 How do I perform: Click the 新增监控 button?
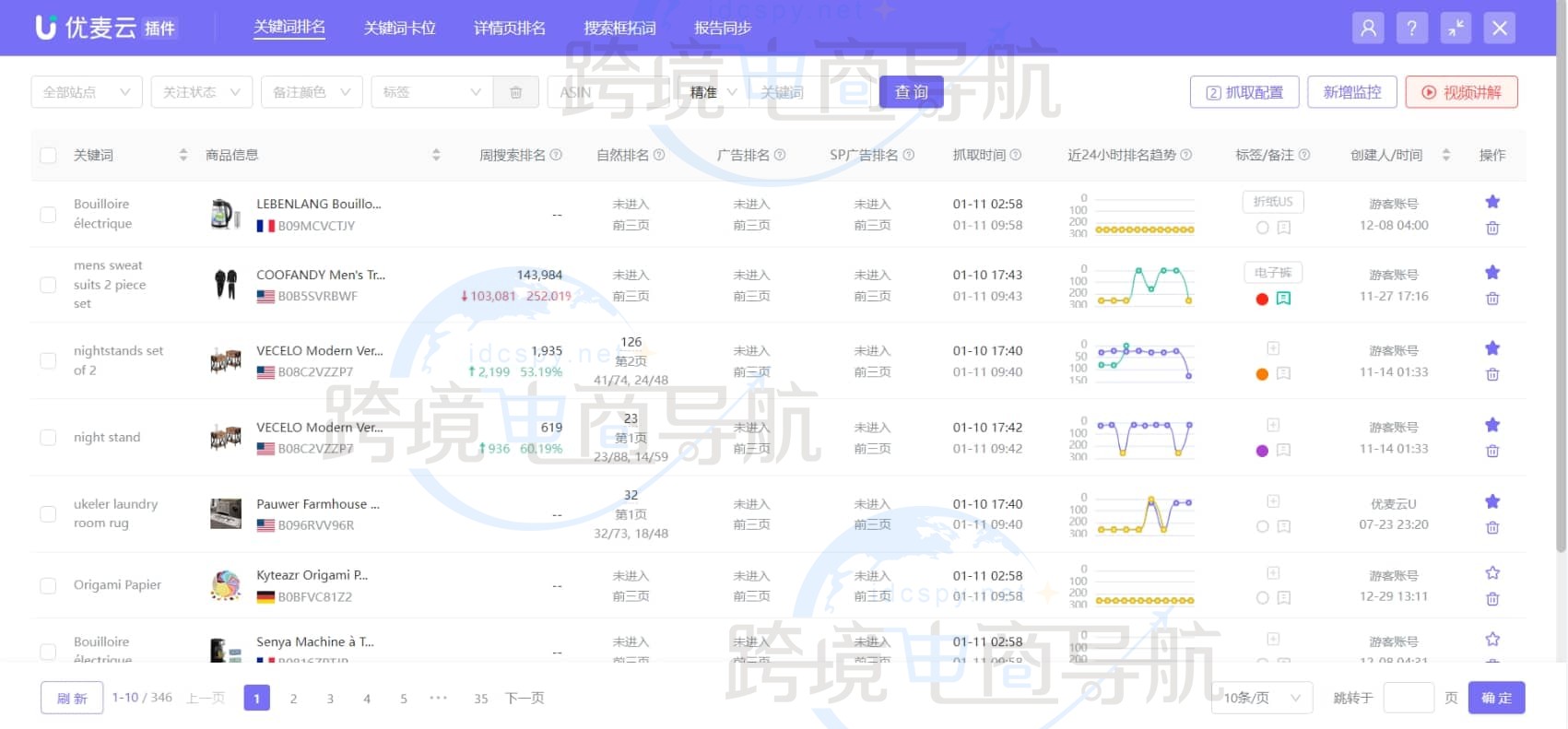click(x=1352, y=92)
